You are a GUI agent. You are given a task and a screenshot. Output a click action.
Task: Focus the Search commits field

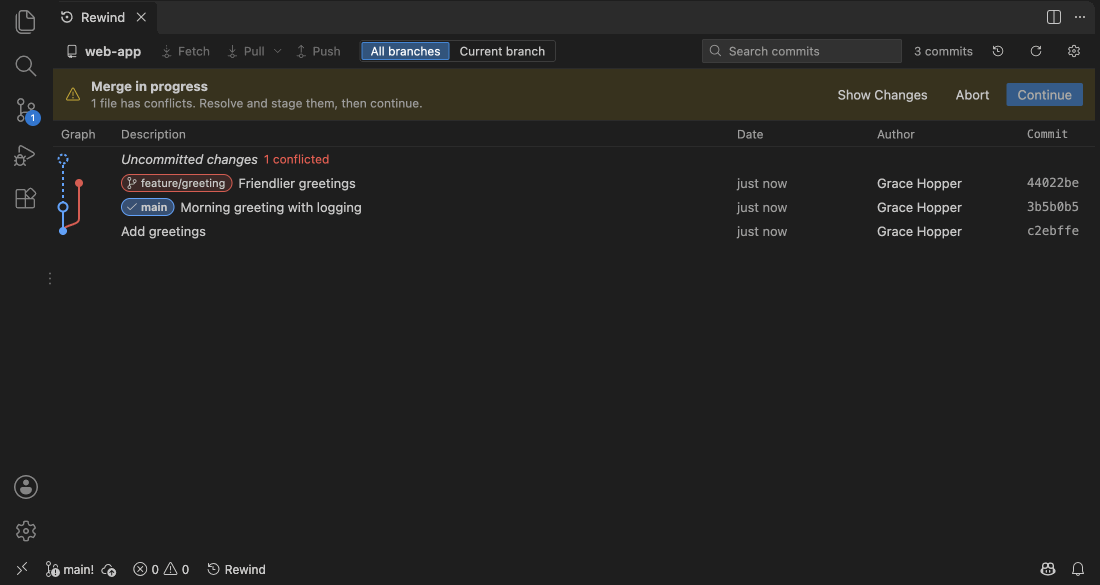pos(802,51)
